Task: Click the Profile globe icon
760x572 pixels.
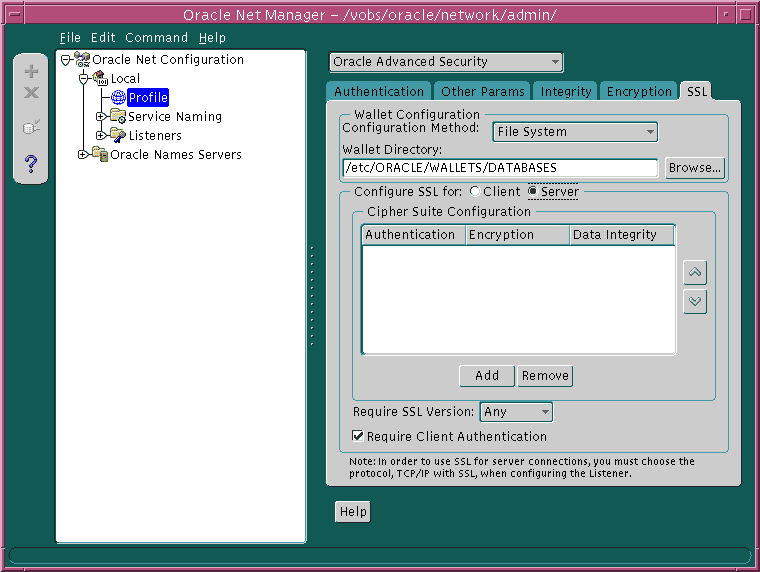Action: (118, 97)
